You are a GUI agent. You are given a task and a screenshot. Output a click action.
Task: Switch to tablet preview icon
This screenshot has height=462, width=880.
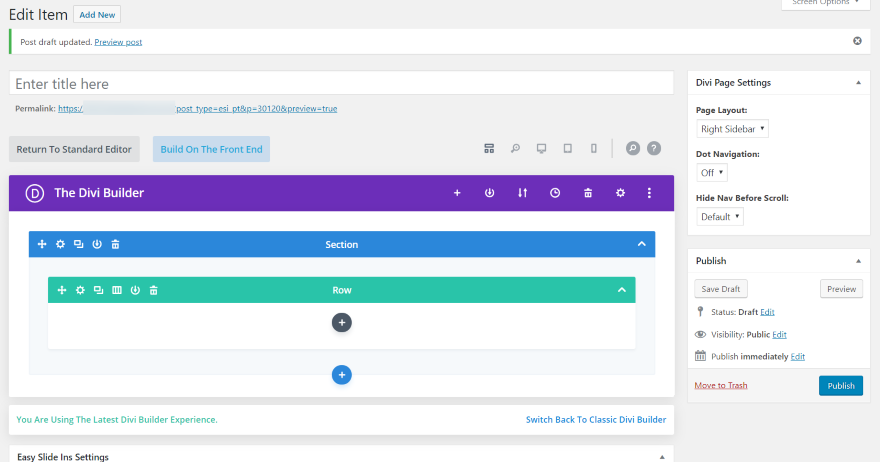(567, 149)
